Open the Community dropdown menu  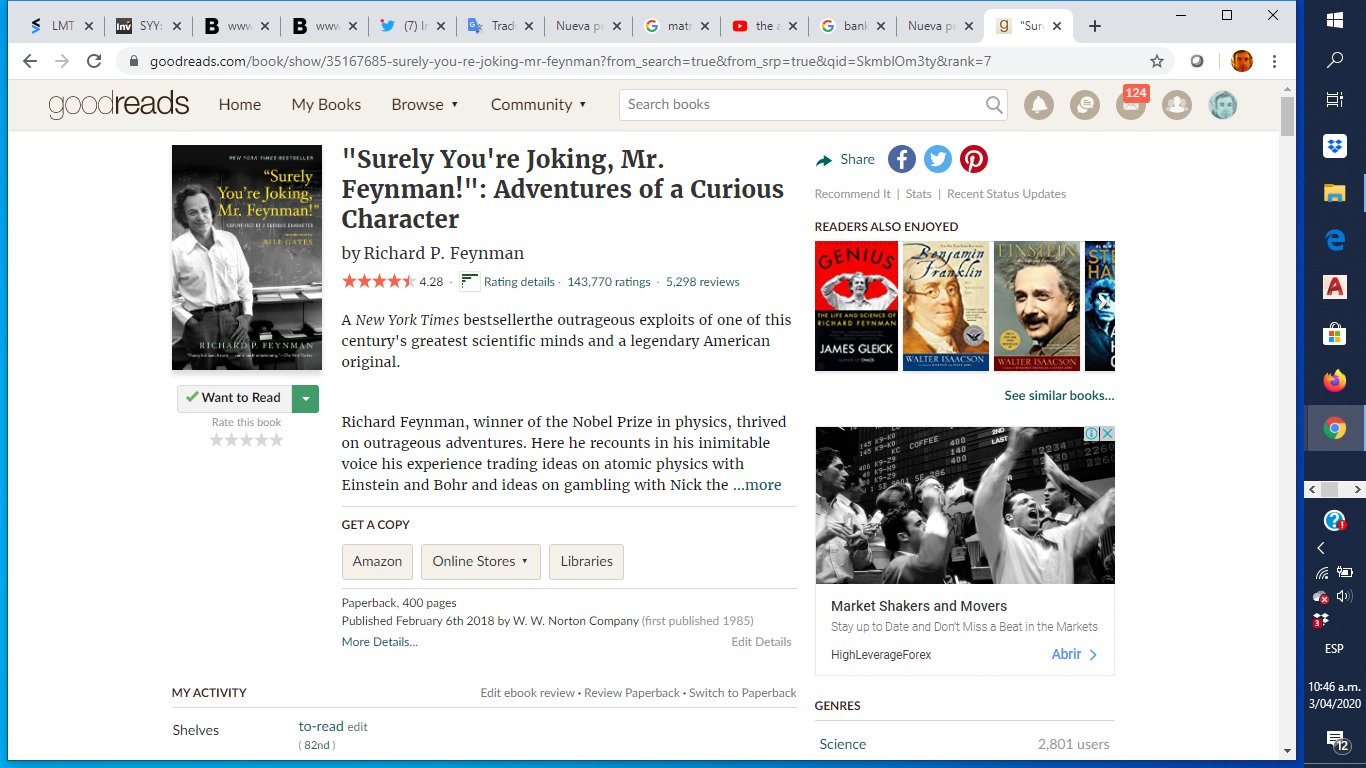(538, 104)
